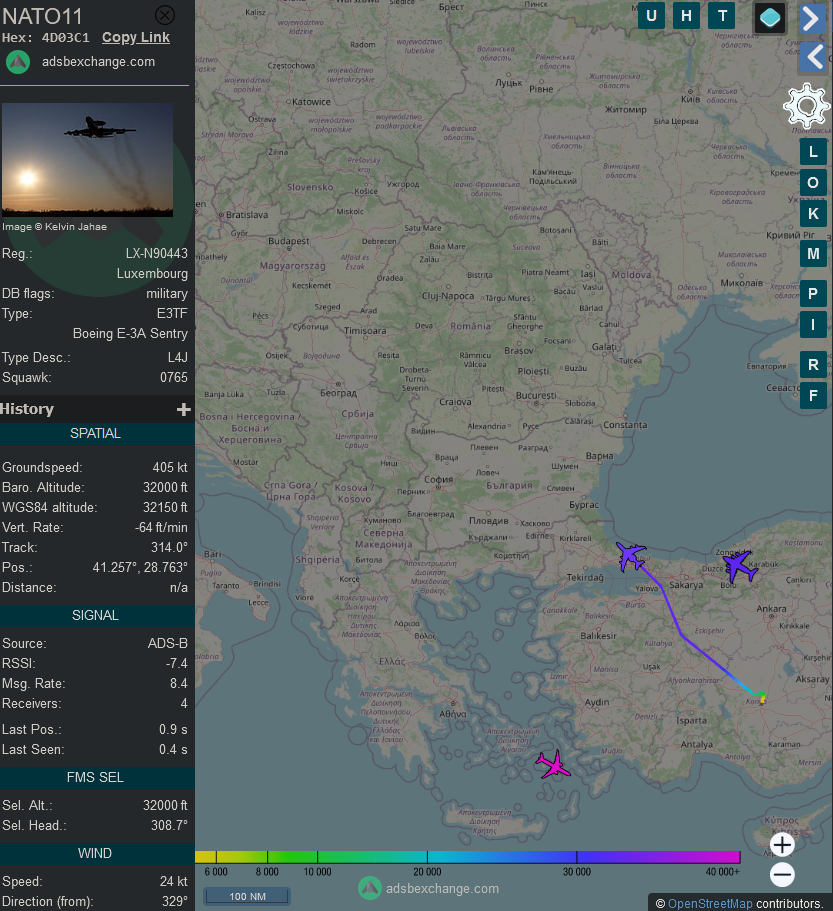833x911 pixels.
Task: Click the military DB flags value
Action: [167, 293]
